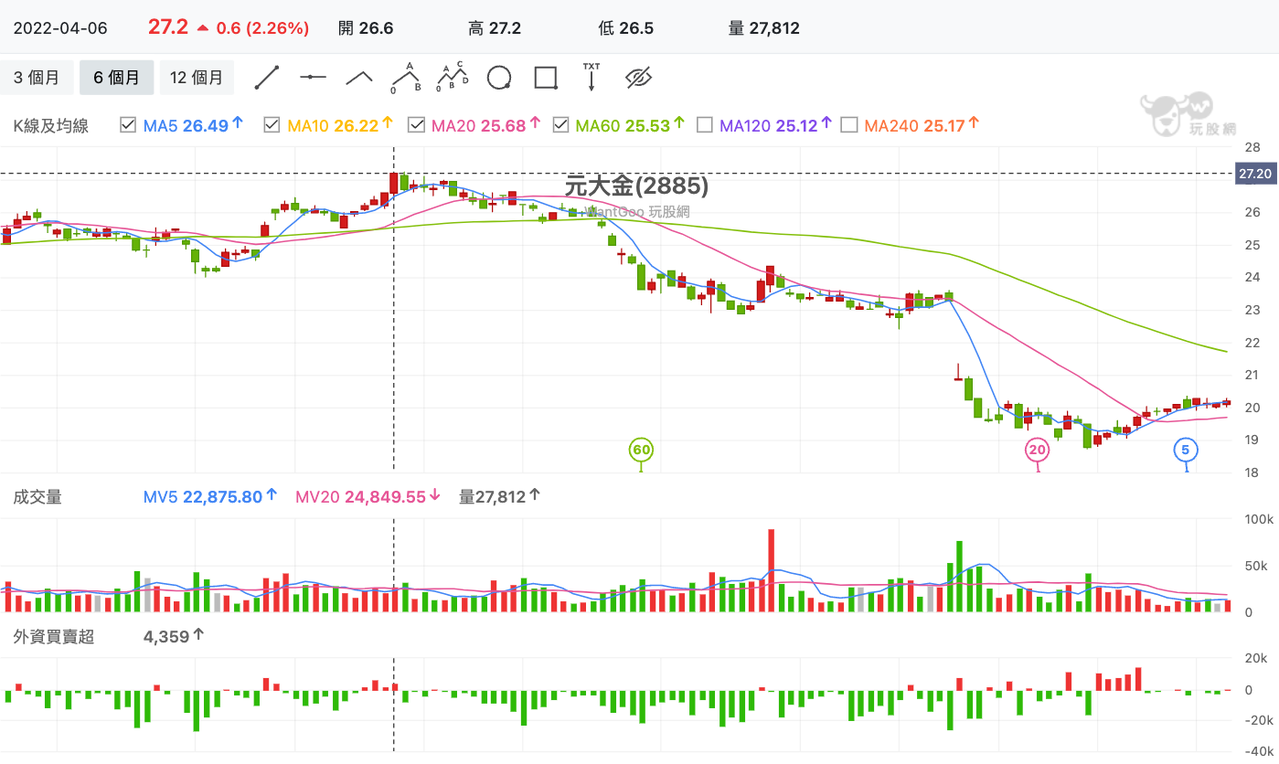Uncheck the MA5 moving average

[128, 125]
